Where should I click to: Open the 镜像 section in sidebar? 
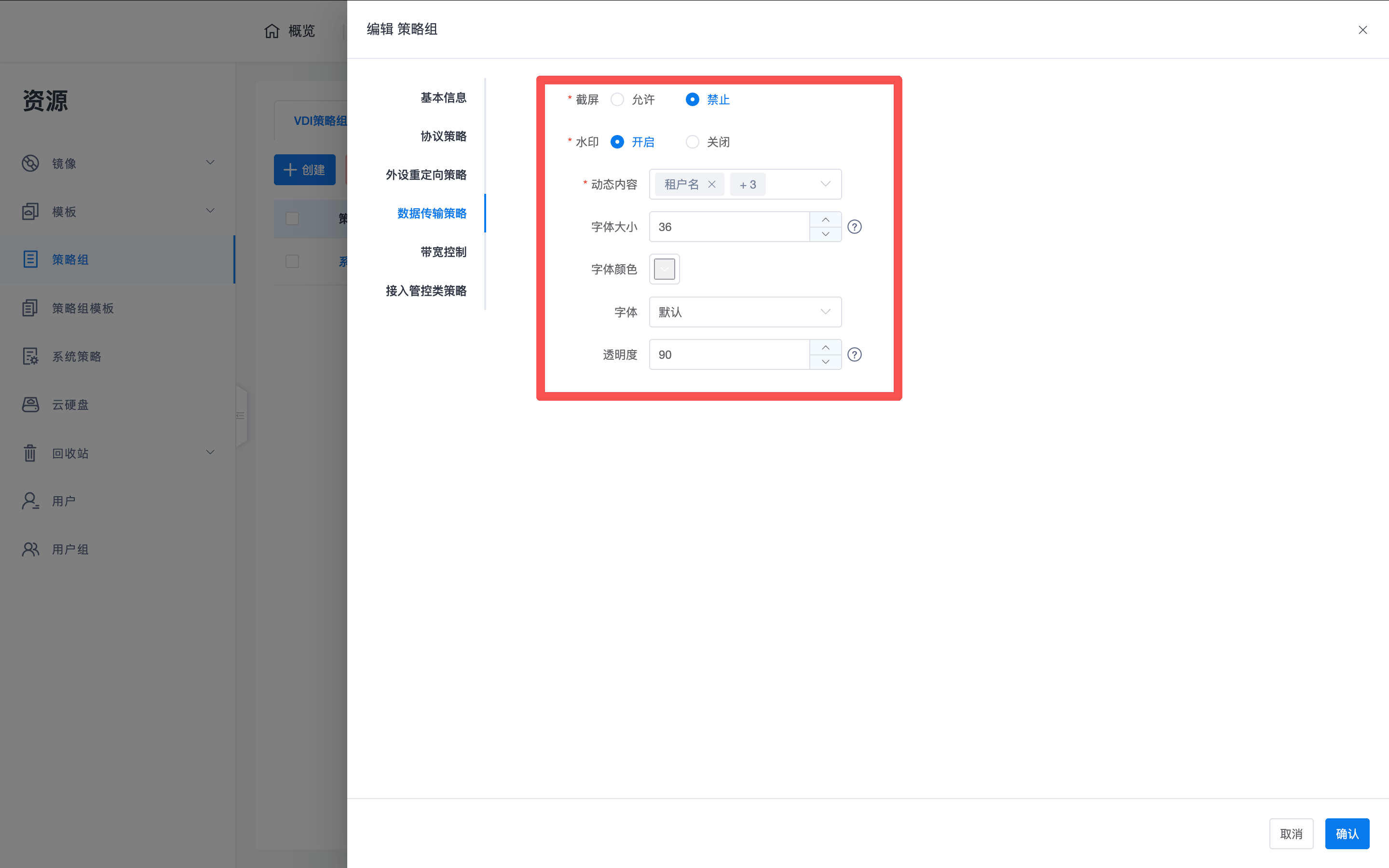pos(64,163)
